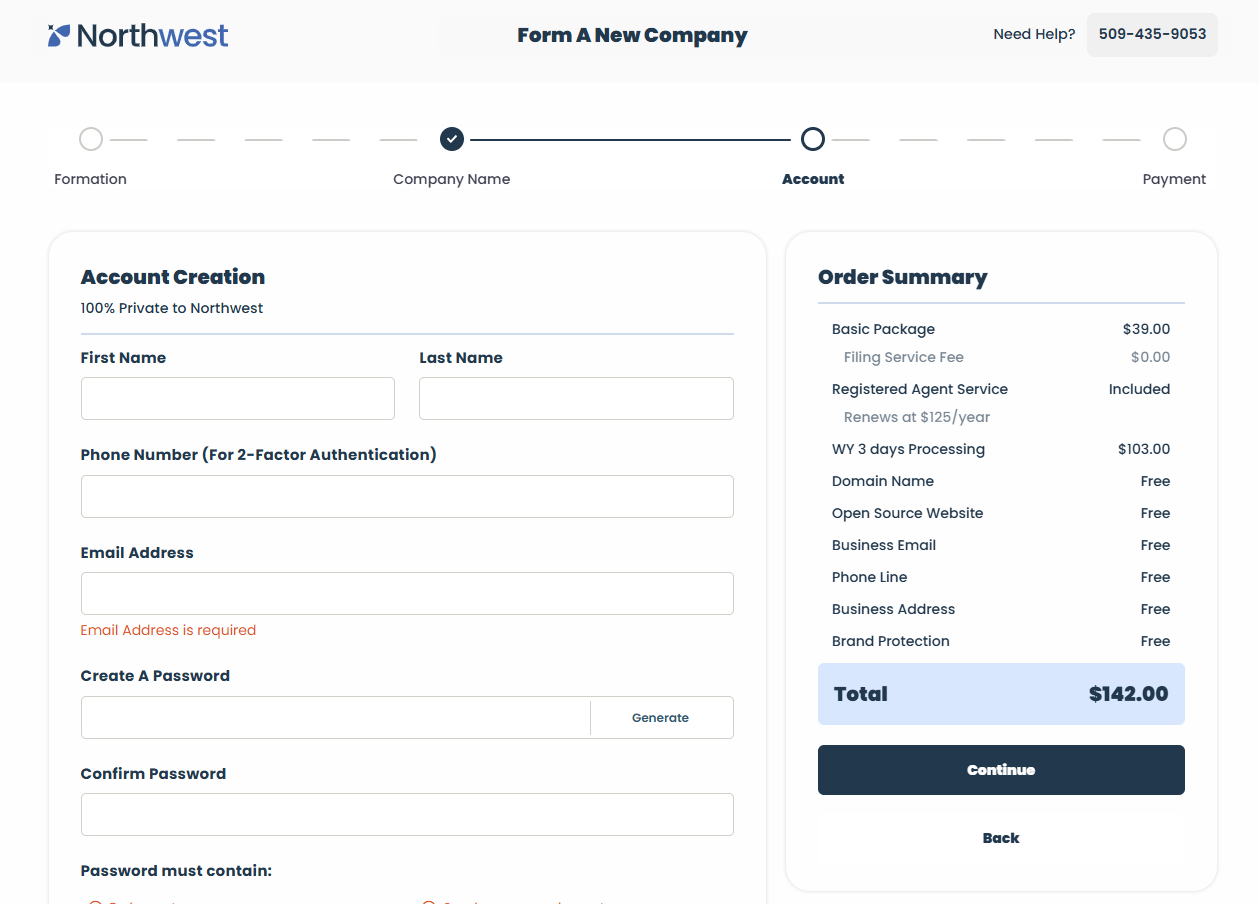Viewport: 1259px width, 904px height.
Task: Click the "Email Address is required" error
Action: point(168,630)
